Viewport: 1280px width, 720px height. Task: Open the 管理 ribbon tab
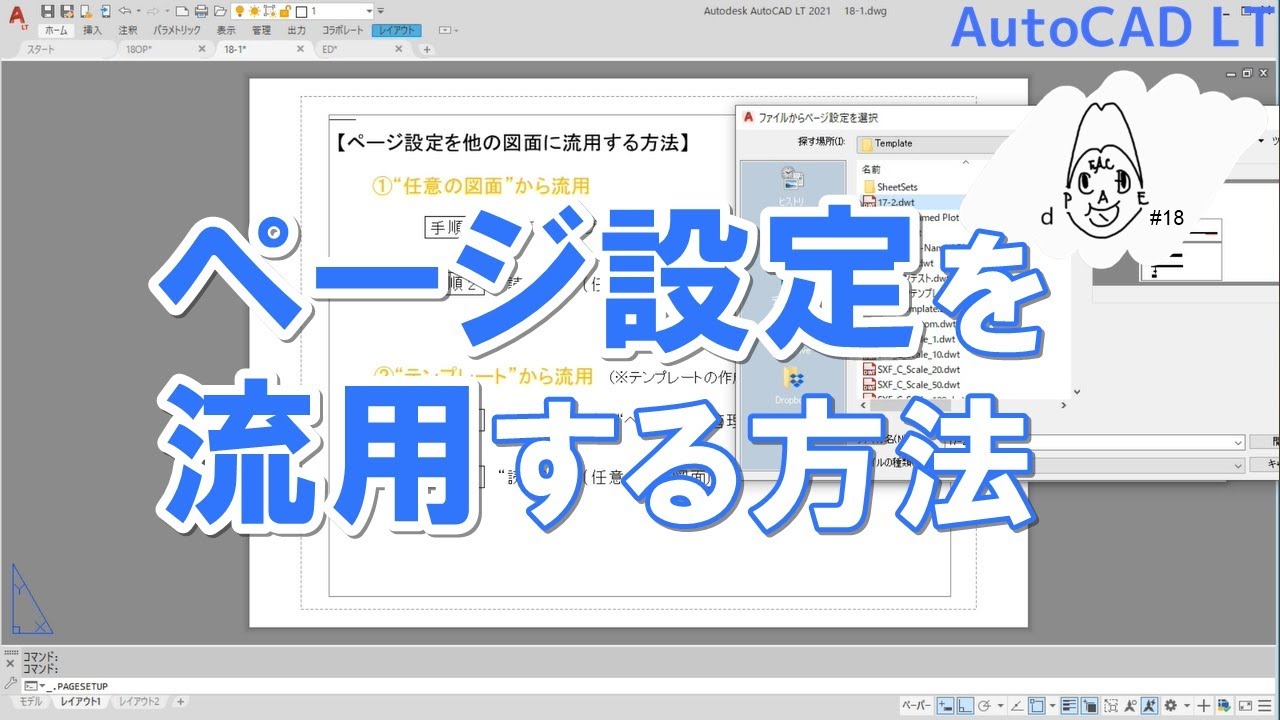261,30
